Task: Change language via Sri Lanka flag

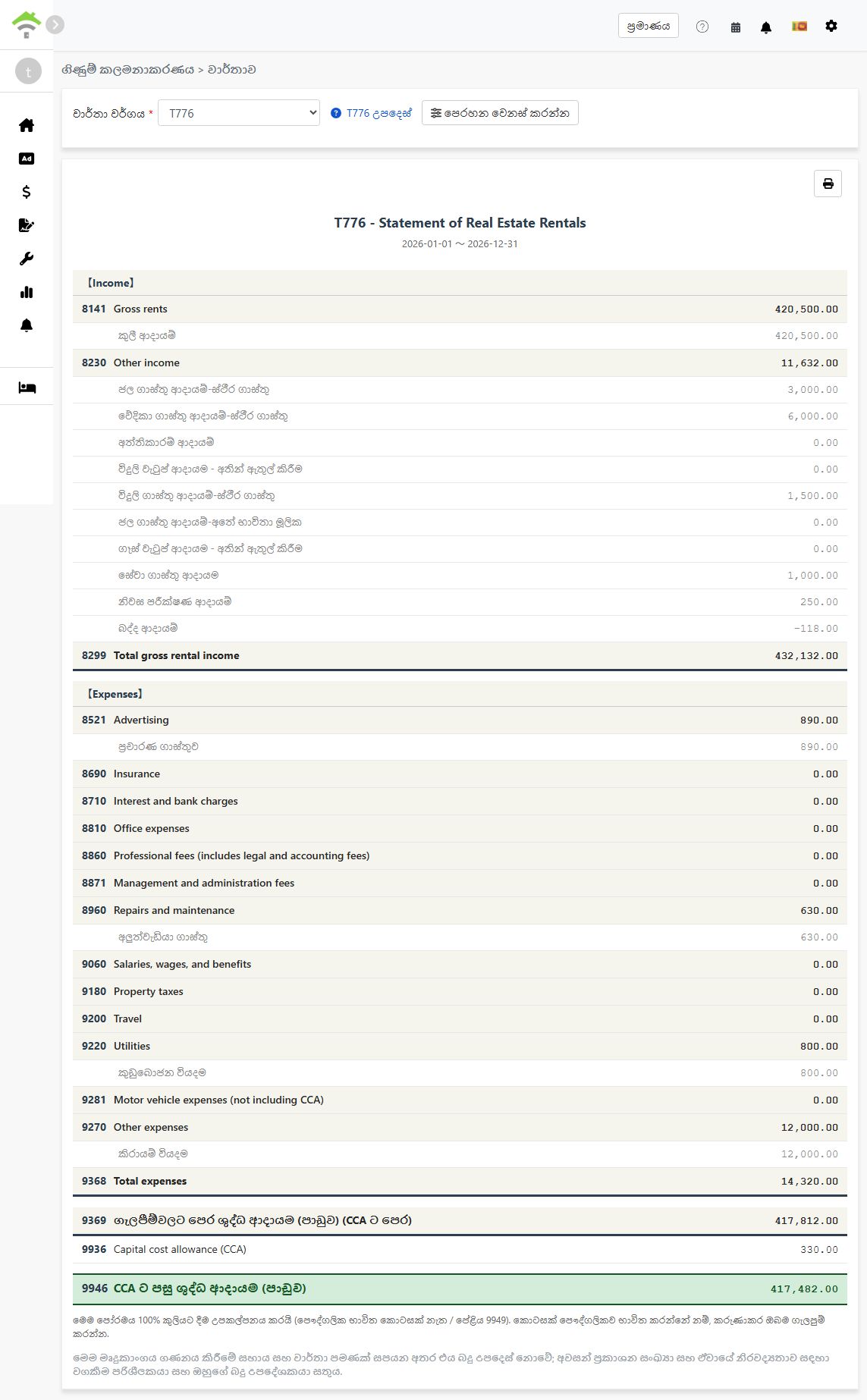Action: [799, 26]
